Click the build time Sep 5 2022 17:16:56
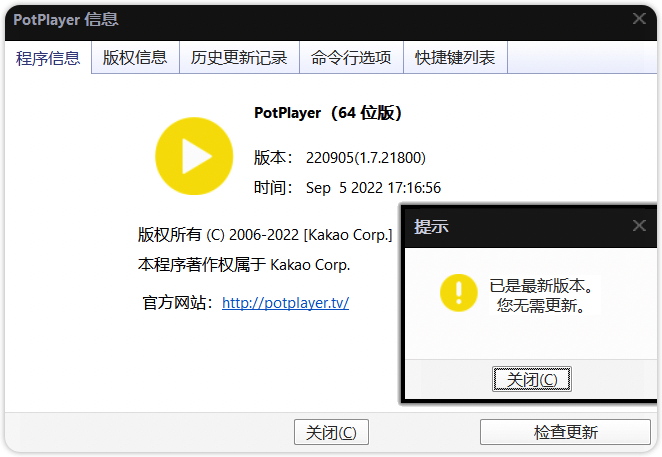The image size is (662, 457). [373, 188]
